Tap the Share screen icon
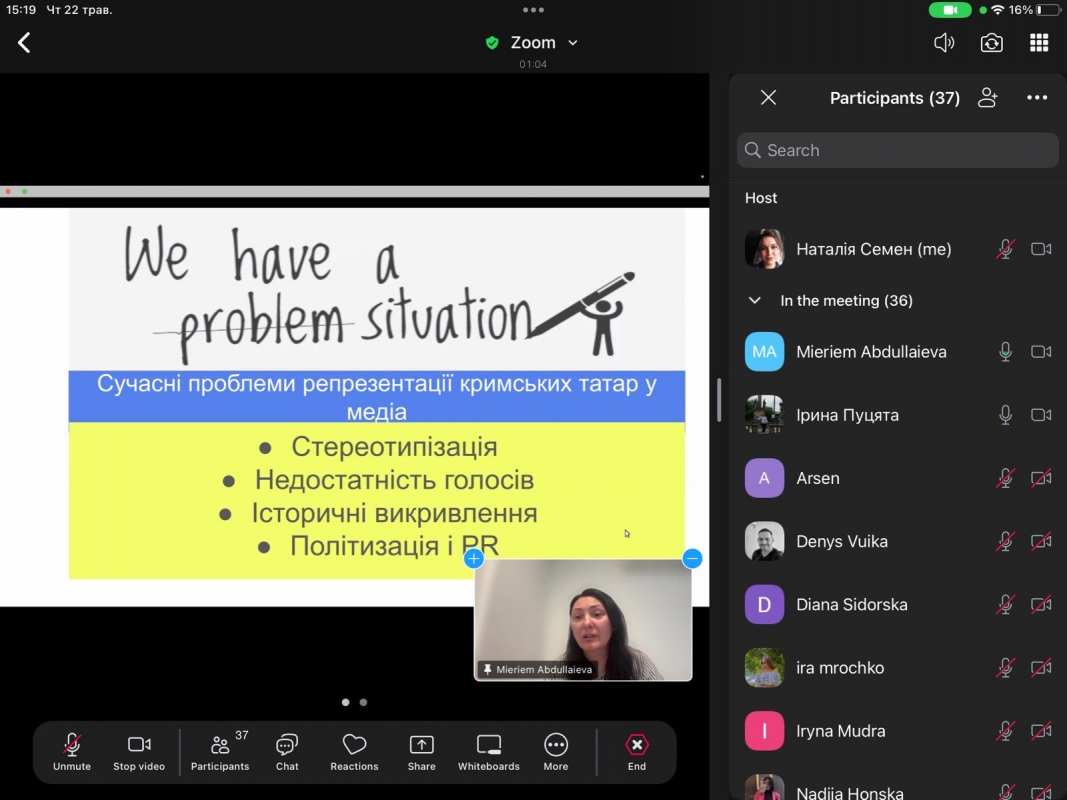 point(421,751)
